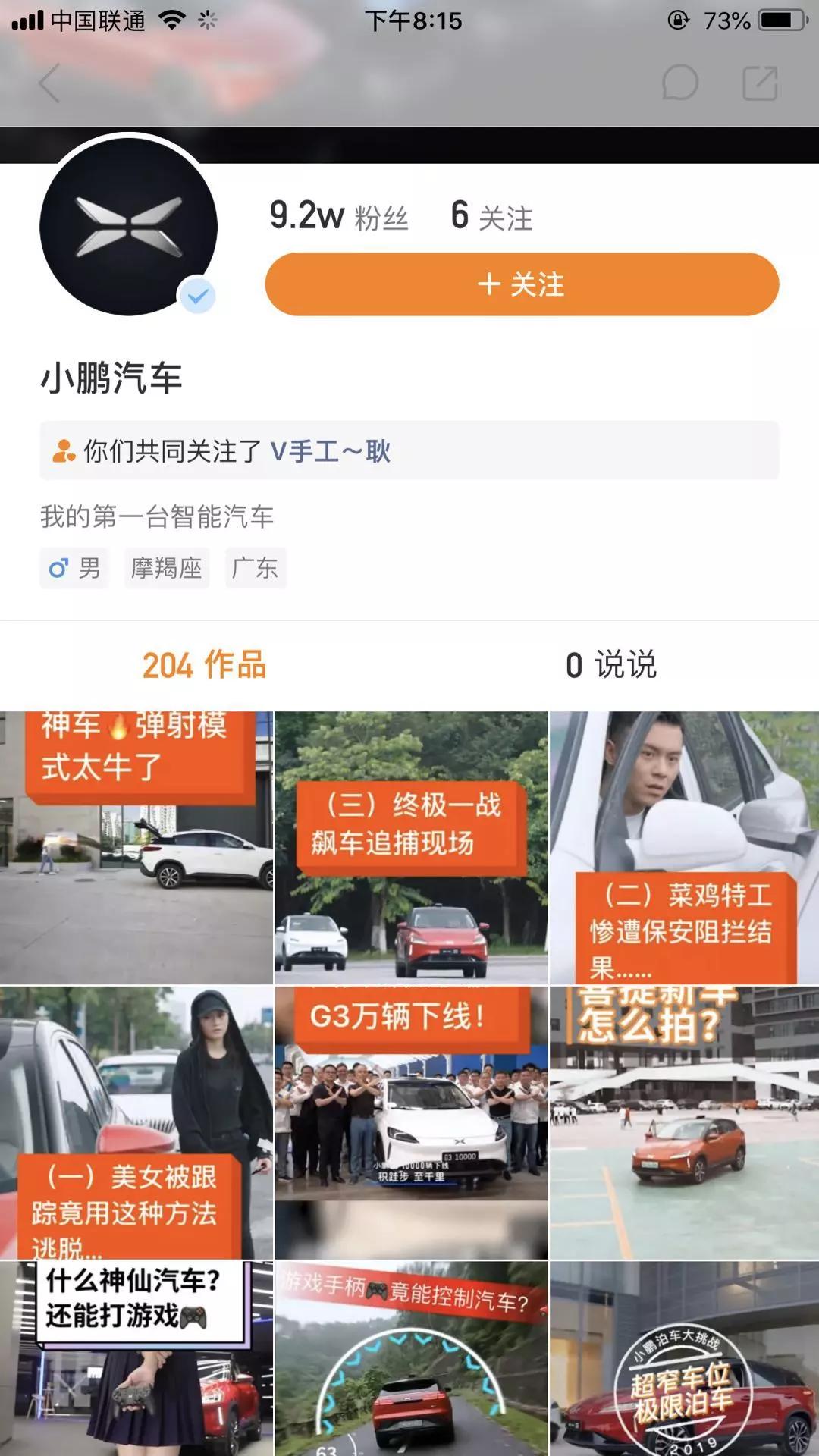
Task: Open the G3万辆下线 video
Action: point(411,1123)
